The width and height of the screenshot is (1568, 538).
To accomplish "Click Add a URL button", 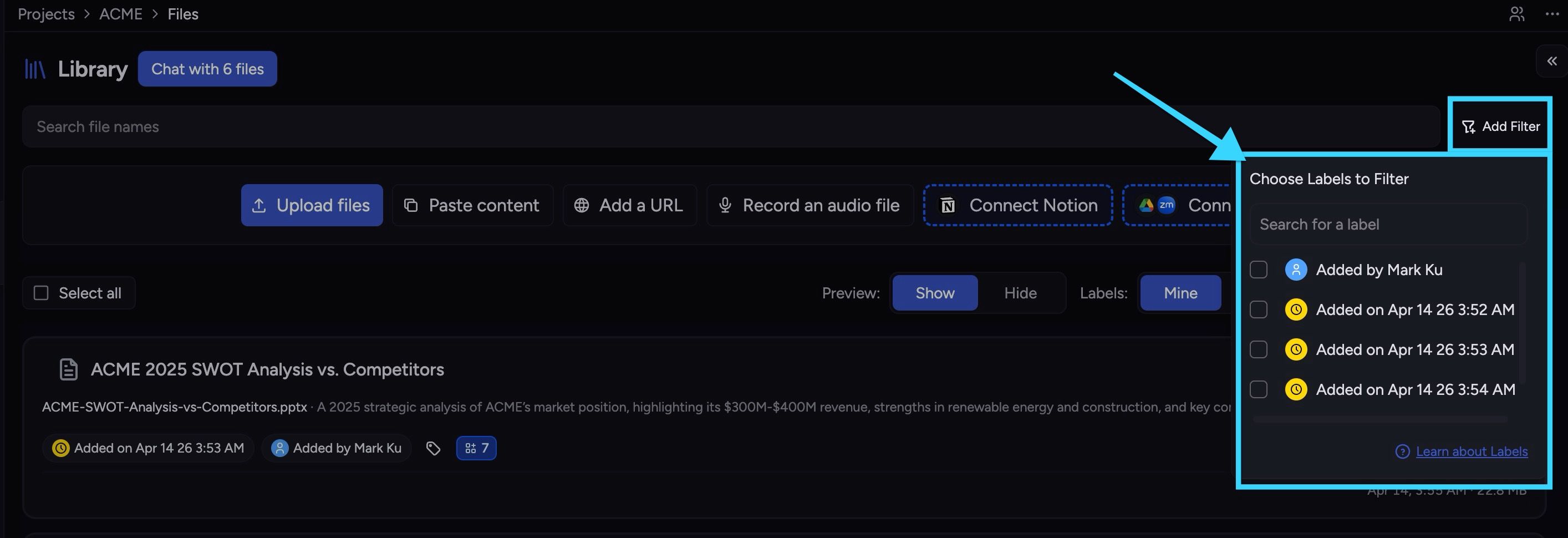I will tap(629, 205).
